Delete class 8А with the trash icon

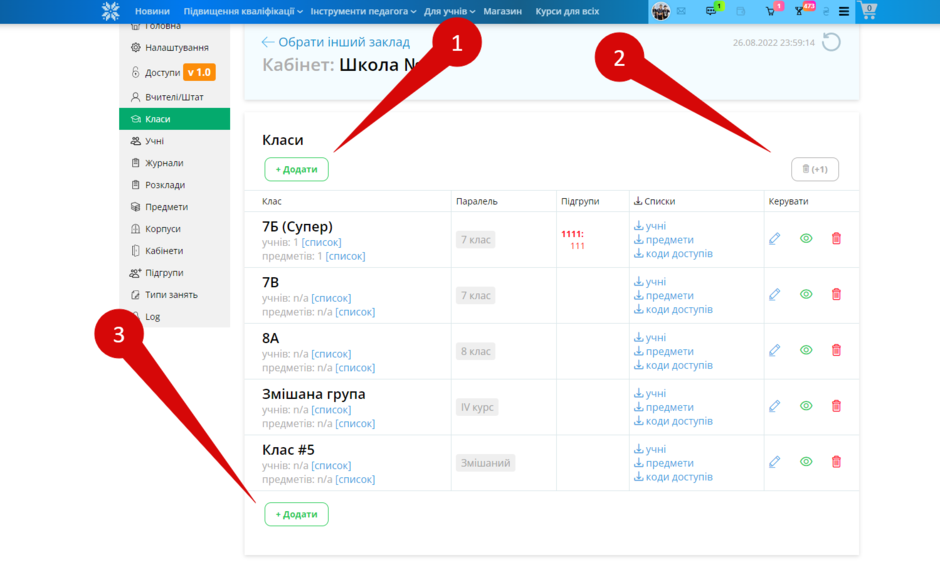(x=836, y=350)
